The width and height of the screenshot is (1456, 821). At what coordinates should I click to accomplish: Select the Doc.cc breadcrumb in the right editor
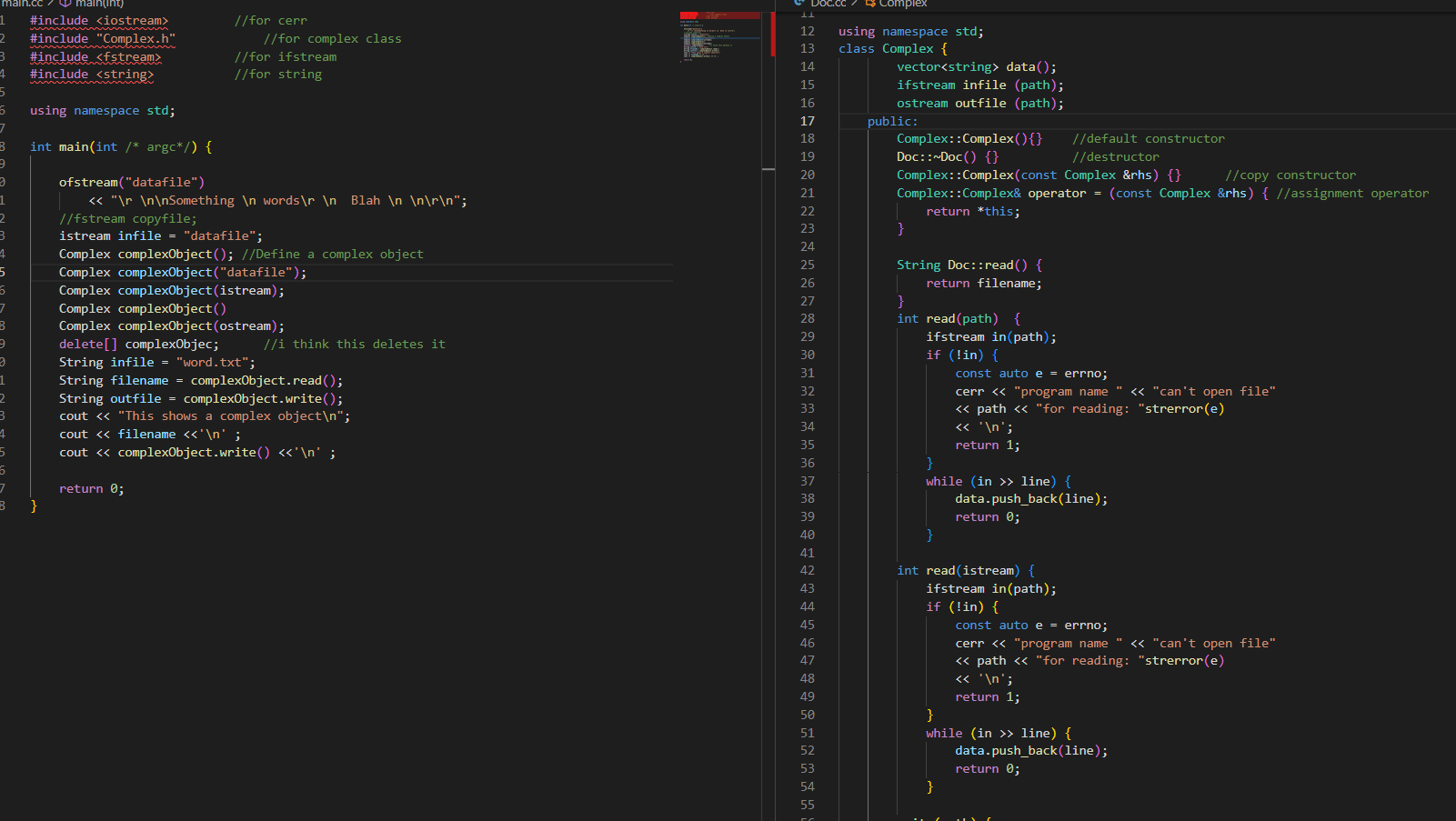coord(820,4)
